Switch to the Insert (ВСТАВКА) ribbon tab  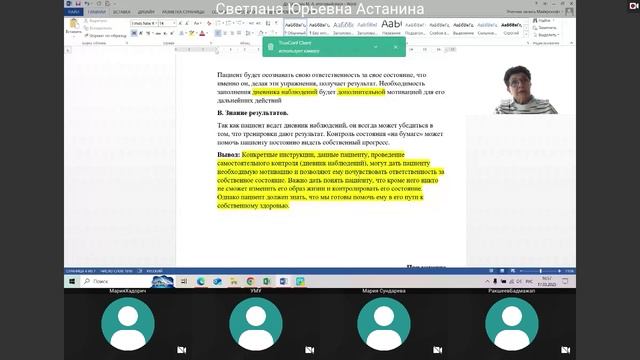point(122,12)
